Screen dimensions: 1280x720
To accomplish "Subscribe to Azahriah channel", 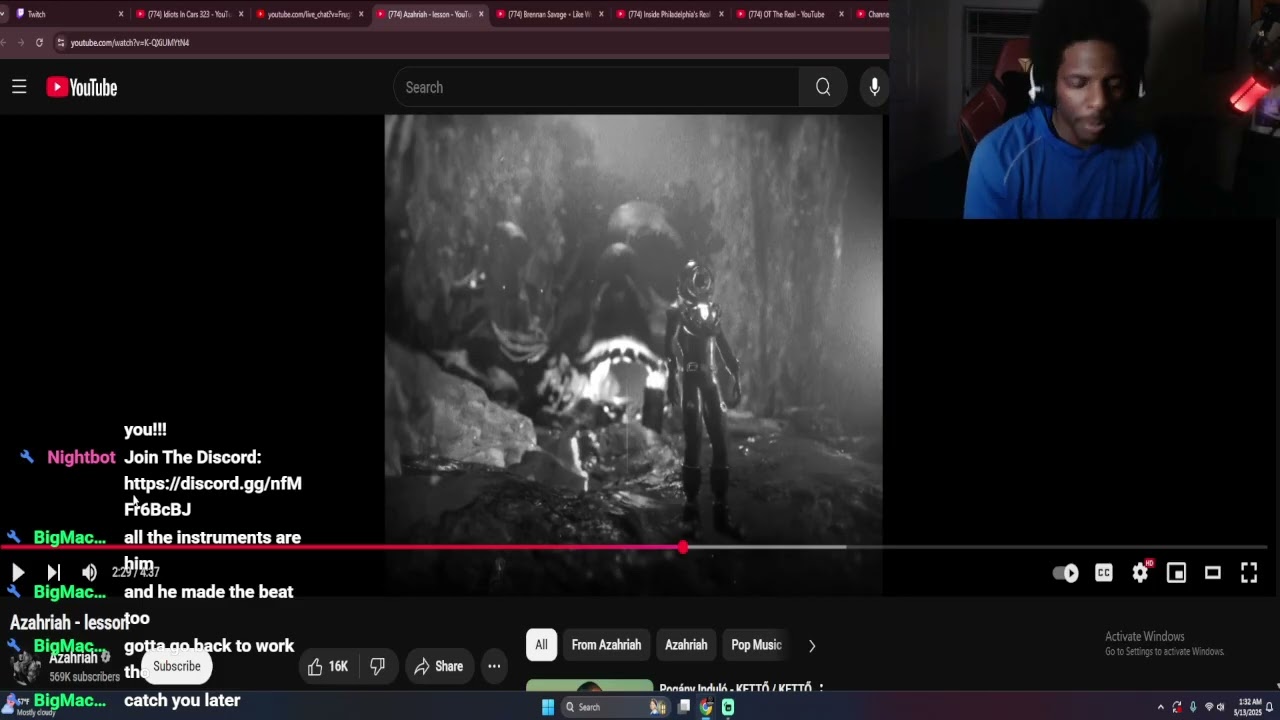I will (177, 666).
